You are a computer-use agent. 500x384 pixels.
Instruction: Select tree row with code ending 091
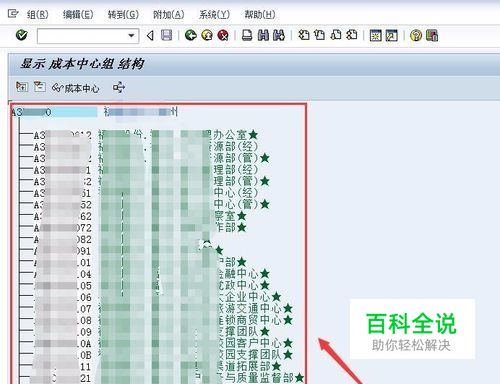[x=128, y=251]
